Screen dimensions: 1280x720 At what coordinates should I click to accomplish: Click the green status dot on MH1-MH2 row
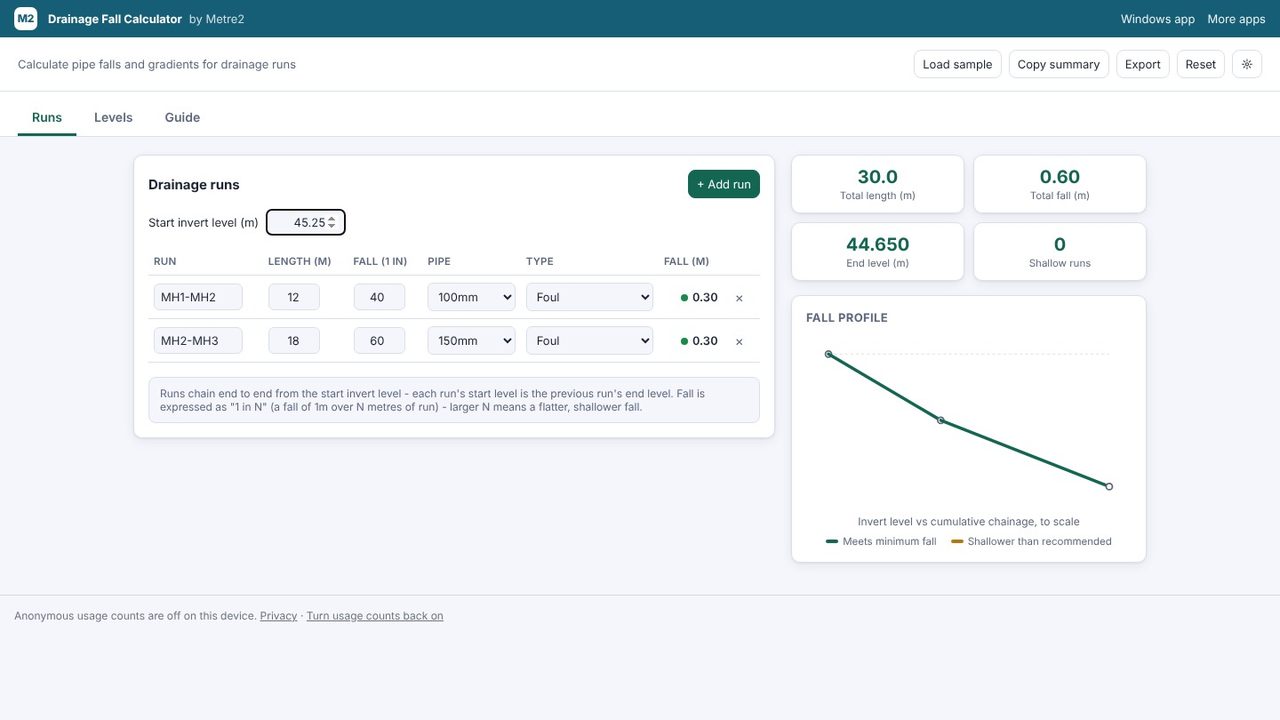(684, 298)
